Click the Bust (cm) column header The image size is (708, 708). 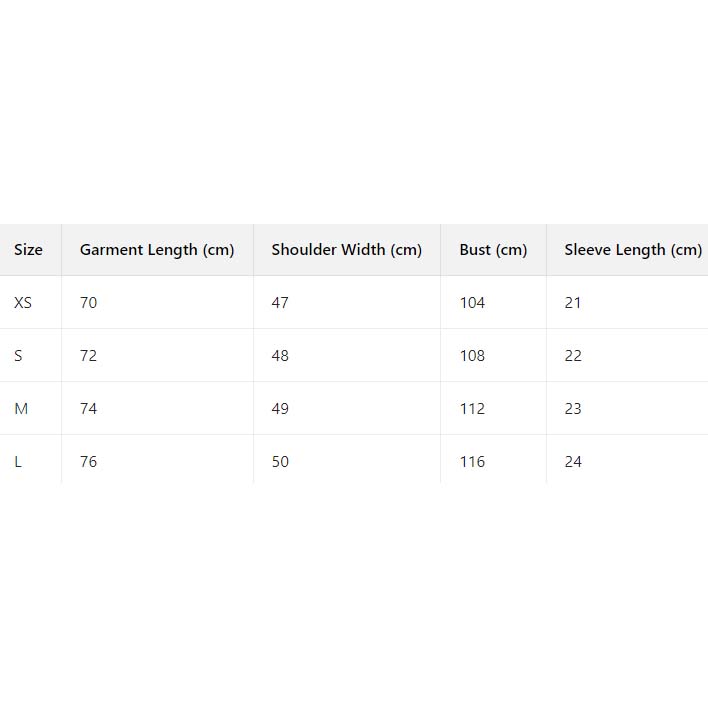point(493,250)
